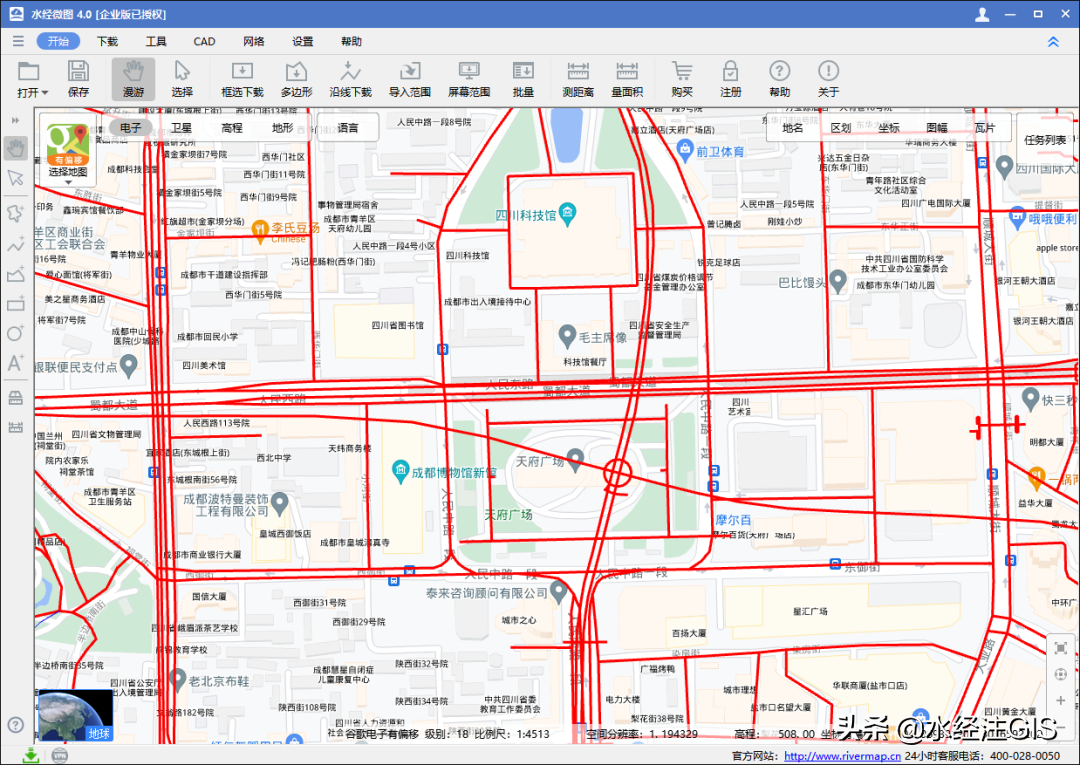Toggle the 坐标 coordinates overlay
The image size is (1080, 765).
(889, 128)
